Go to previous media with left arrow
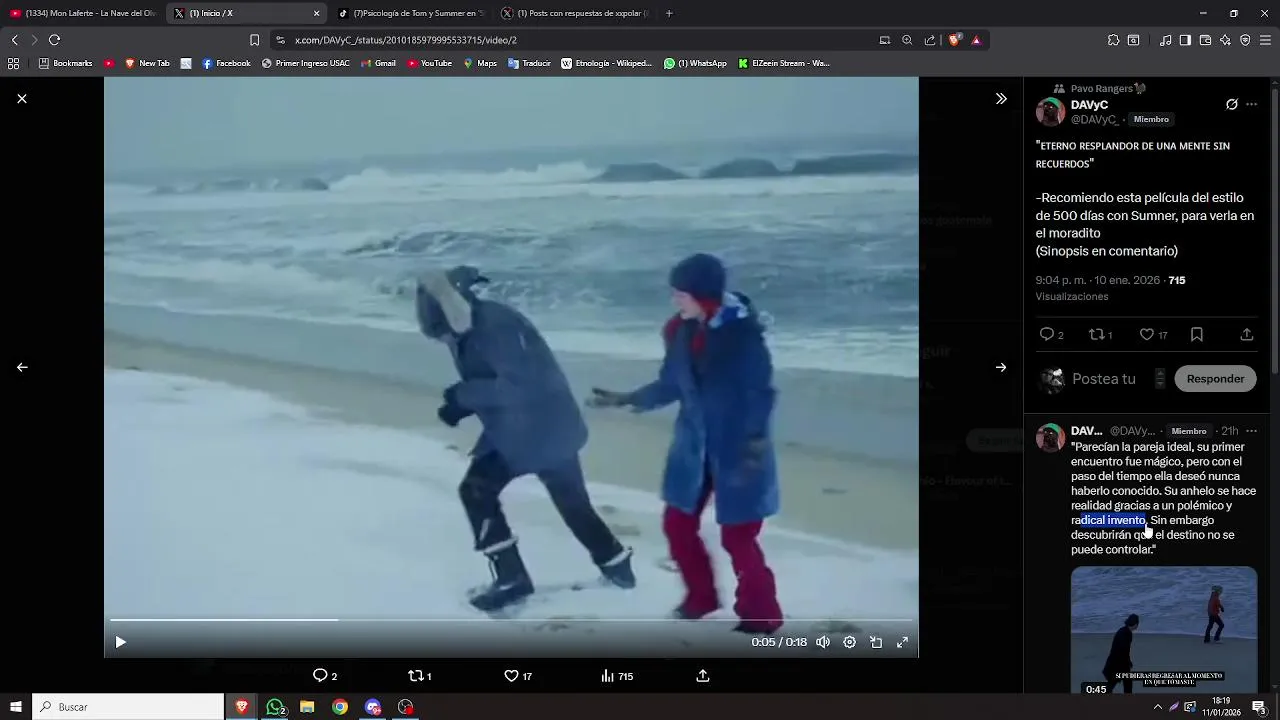The height and width of the screenshot is (720, 1280). [x=22, y=367]
